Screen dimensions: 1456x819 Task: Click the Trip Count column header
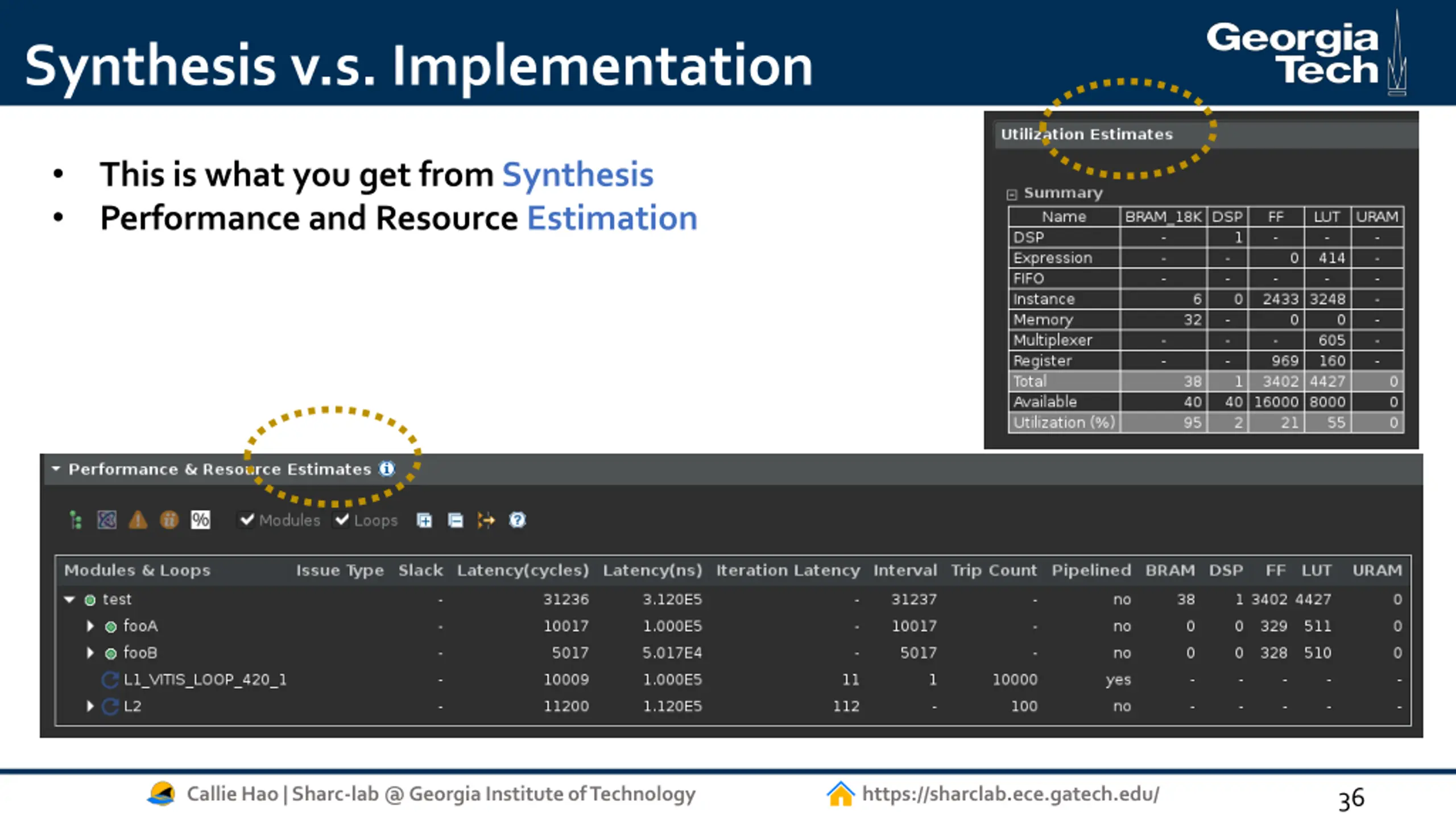click(994, 570)
